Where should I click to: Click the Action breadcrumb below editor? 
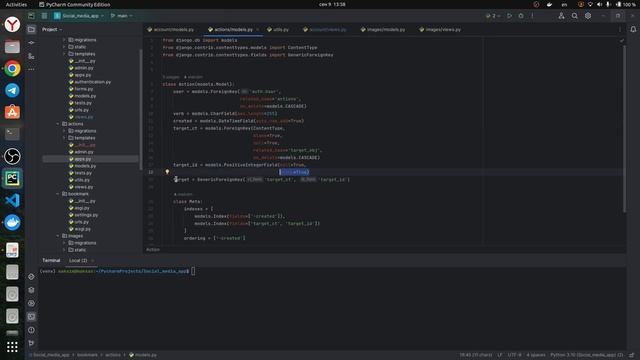153,250
